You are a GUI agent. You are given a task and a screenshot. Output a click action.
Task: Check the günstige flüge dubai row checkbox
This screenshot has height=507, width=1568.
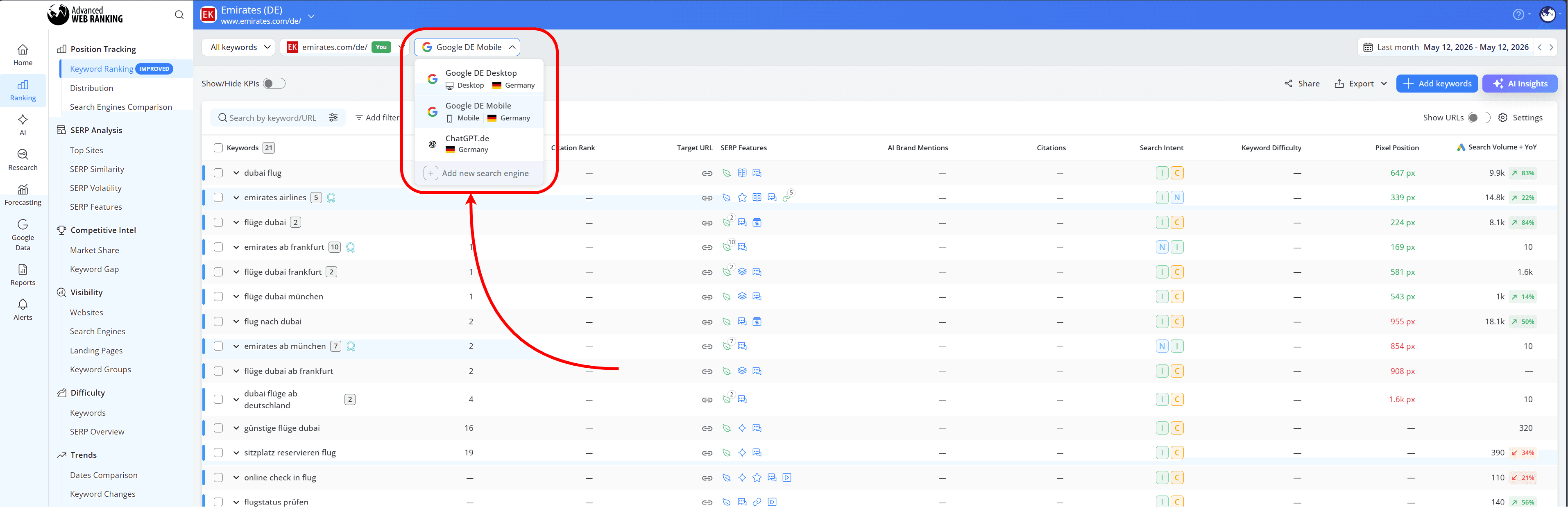coord(218,428)
